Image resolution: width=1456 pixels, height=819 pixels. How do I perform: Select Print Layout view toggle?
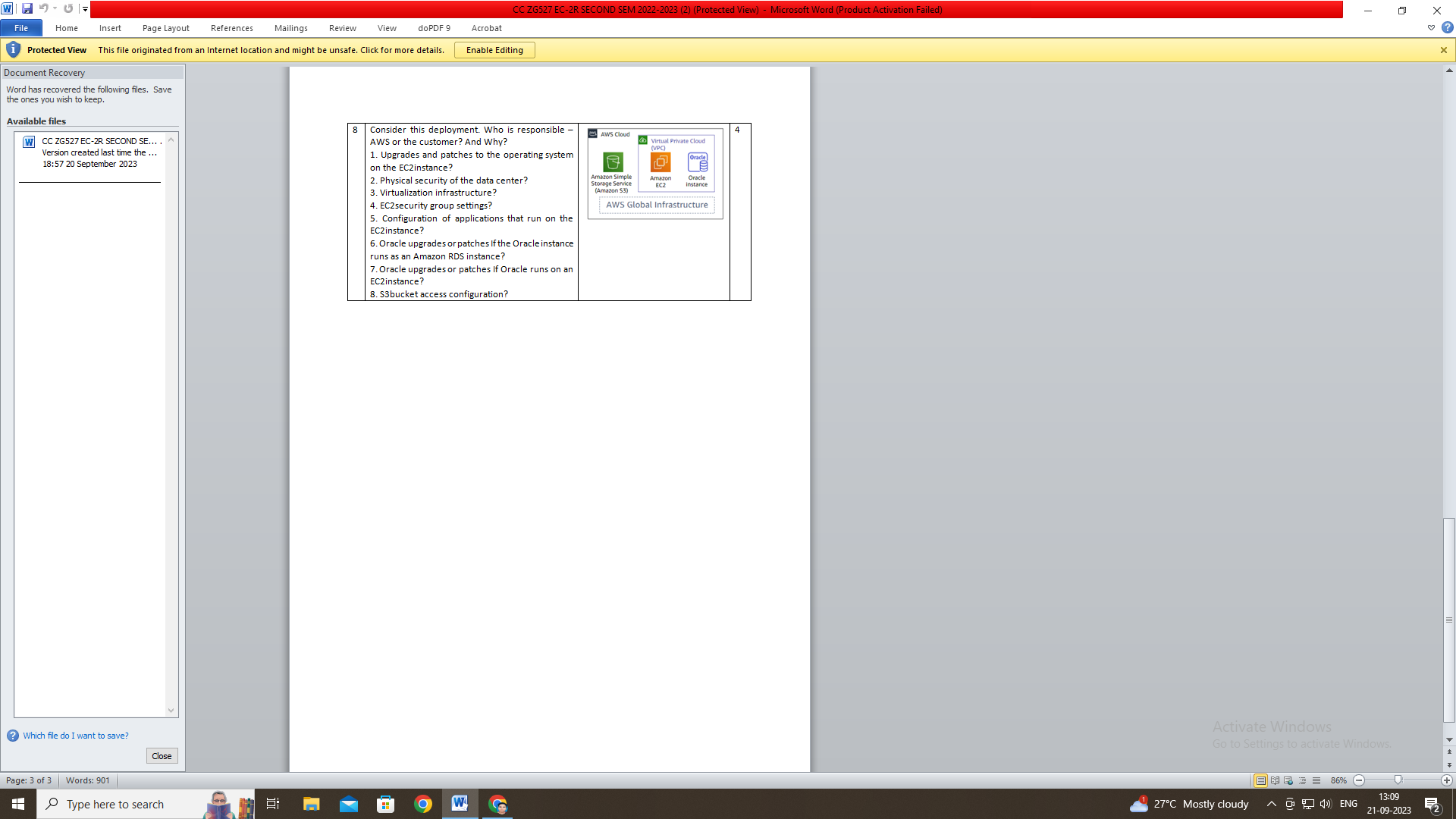1260,780
